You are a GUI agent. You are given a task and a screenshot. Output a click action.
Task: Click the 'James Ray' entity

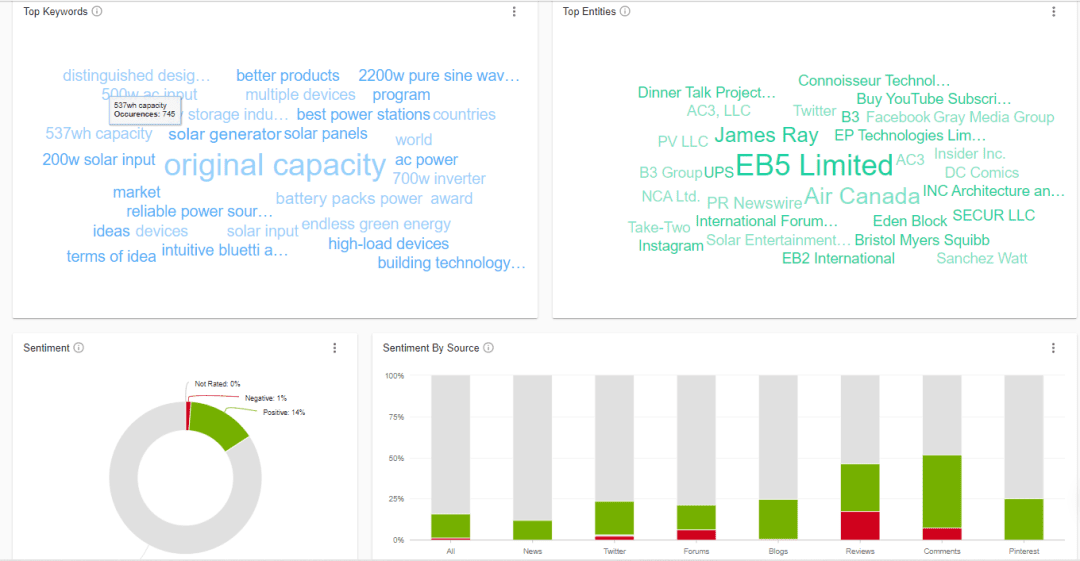point(767,135)
